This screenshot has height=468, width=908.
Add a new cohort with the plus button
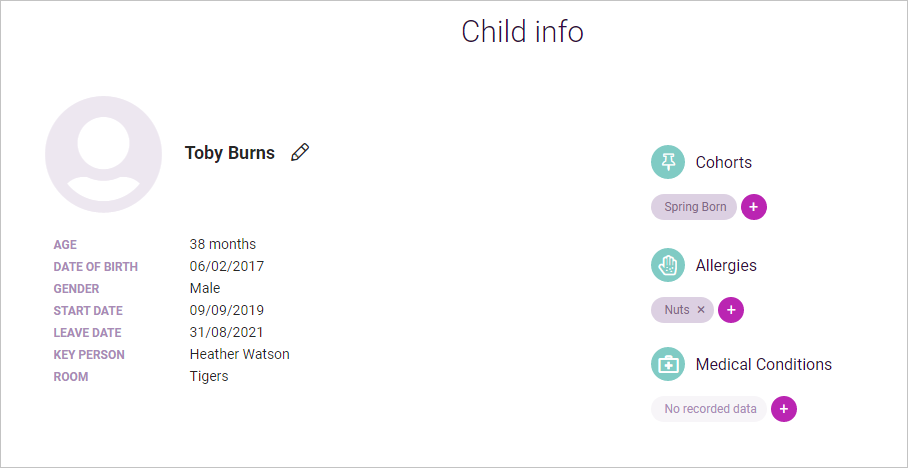[754, 207]
